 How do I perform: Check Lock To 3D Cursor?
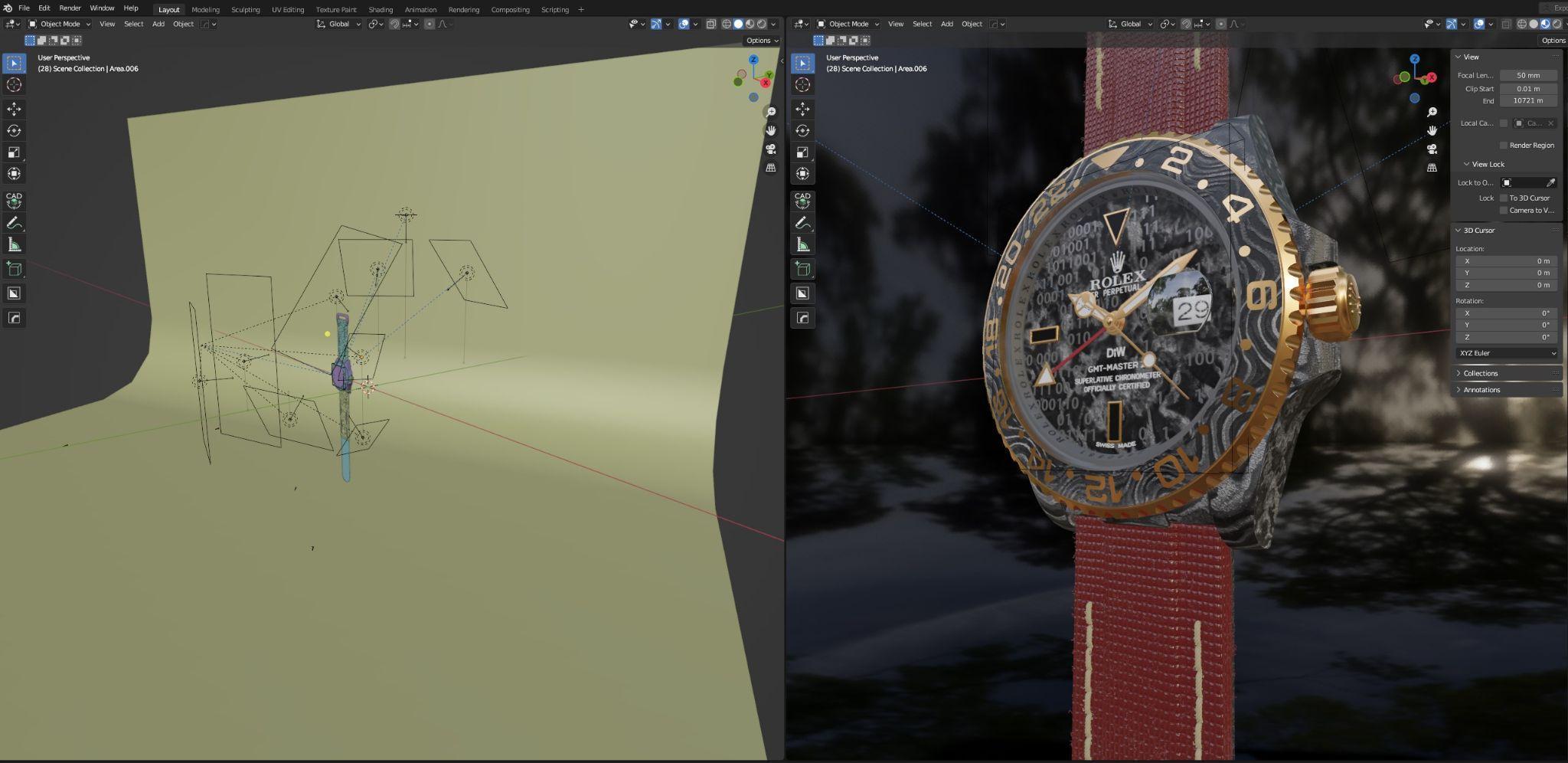click(x=1504, y=198)
